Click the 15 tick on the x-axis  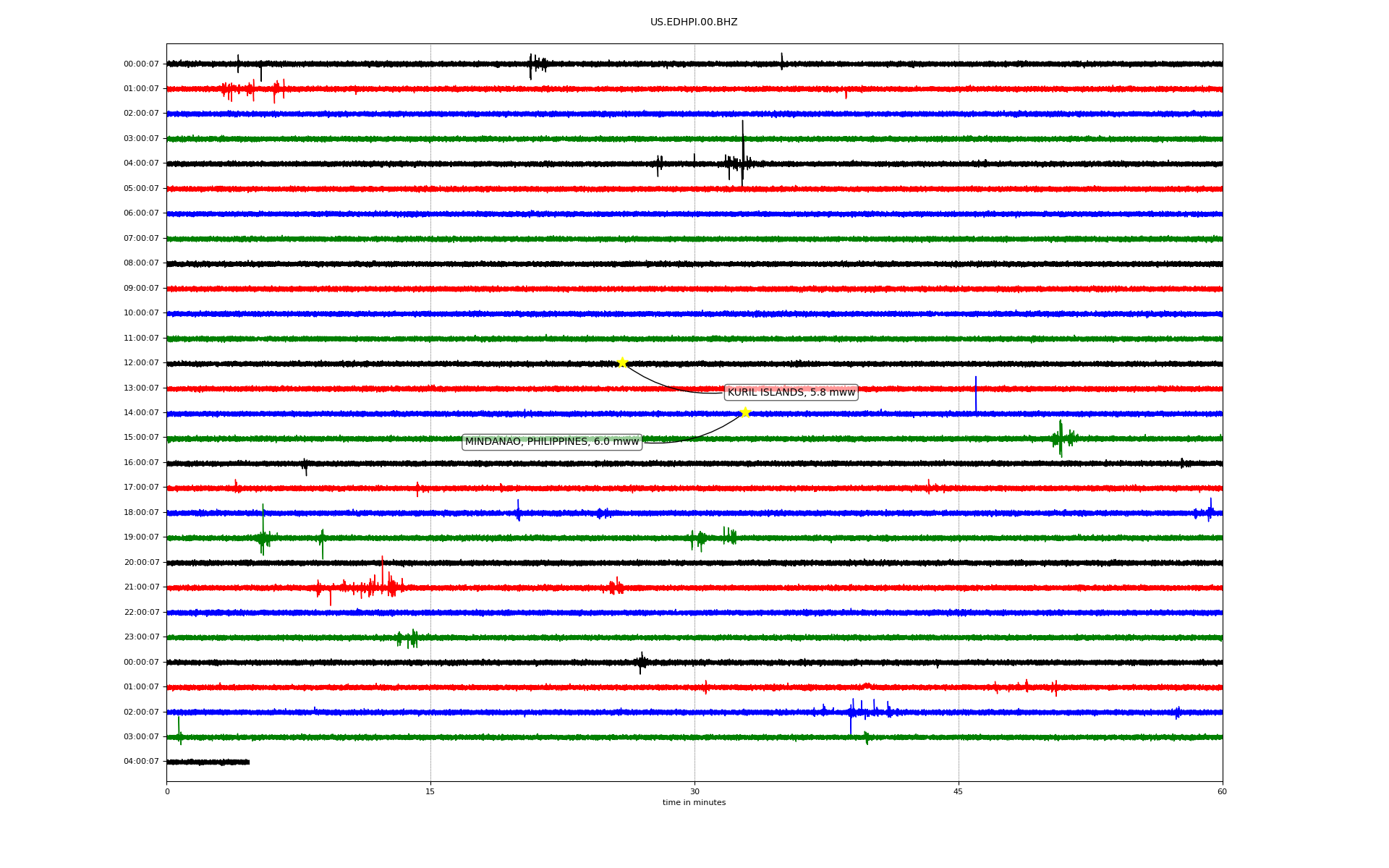(x=430, y=791)
